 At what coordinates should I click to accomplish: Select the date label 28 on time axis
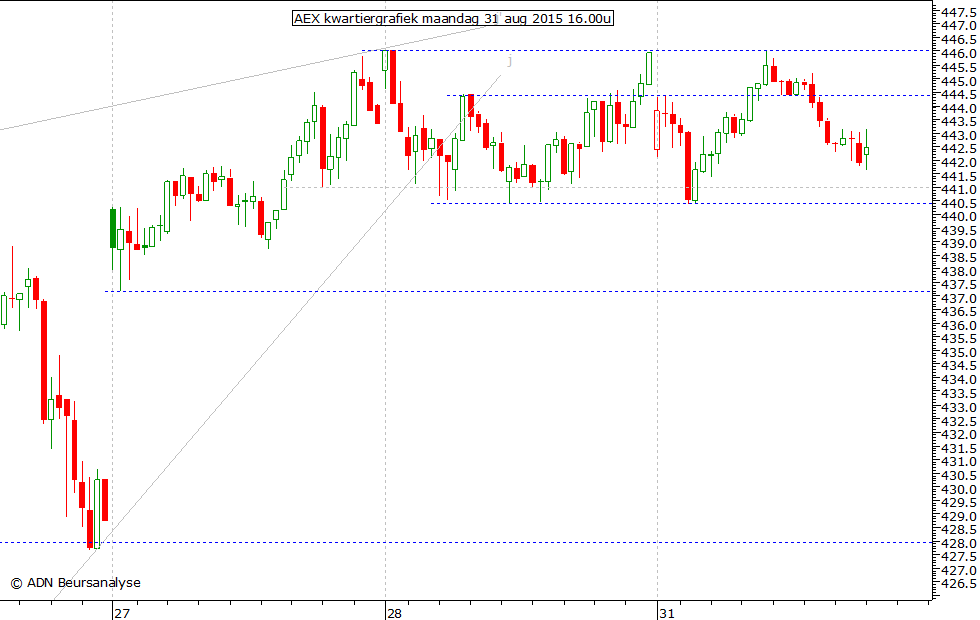point(394,613)
